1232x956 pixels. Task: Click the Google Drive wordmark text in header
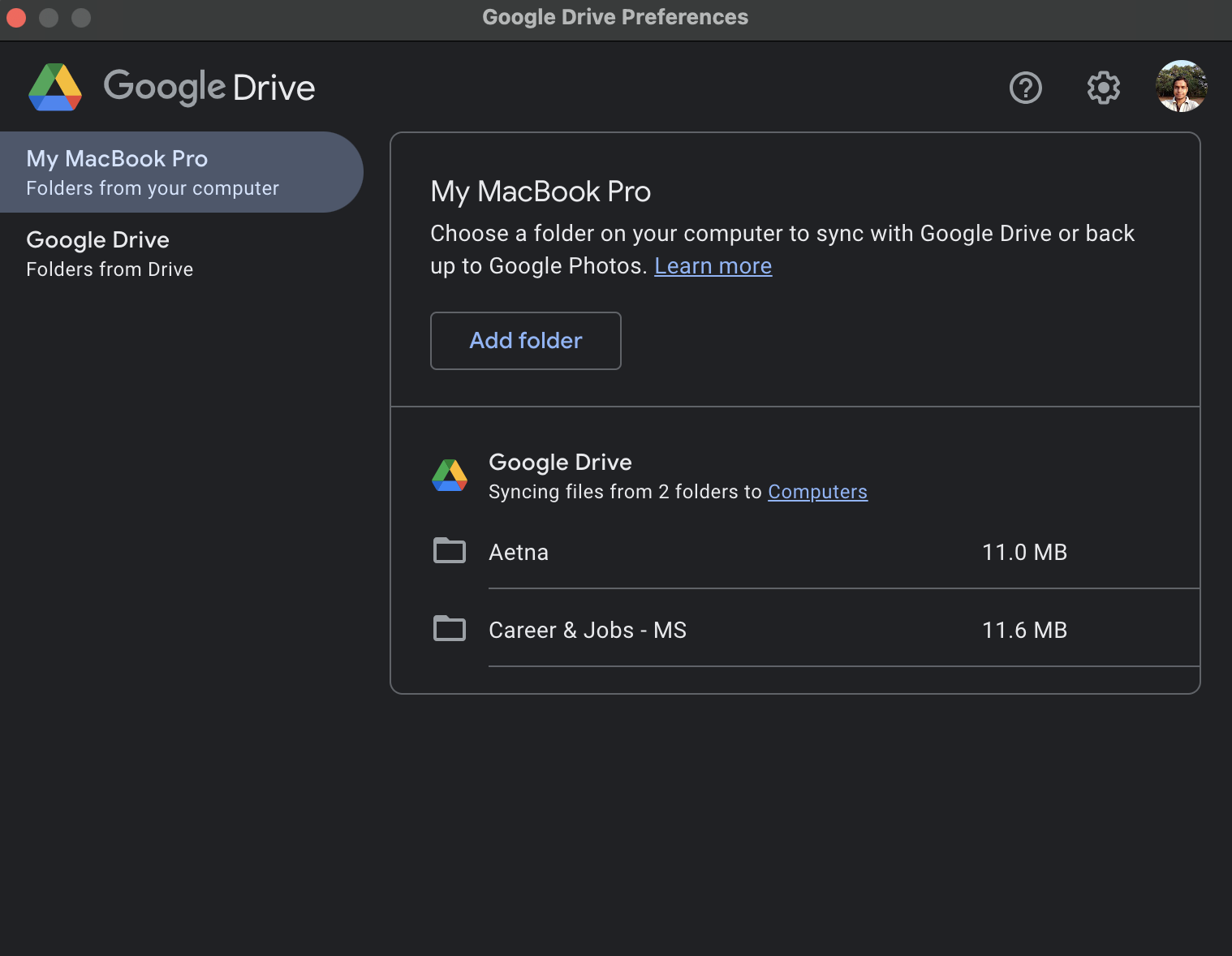pyautogui.click(x=209, y=88)
